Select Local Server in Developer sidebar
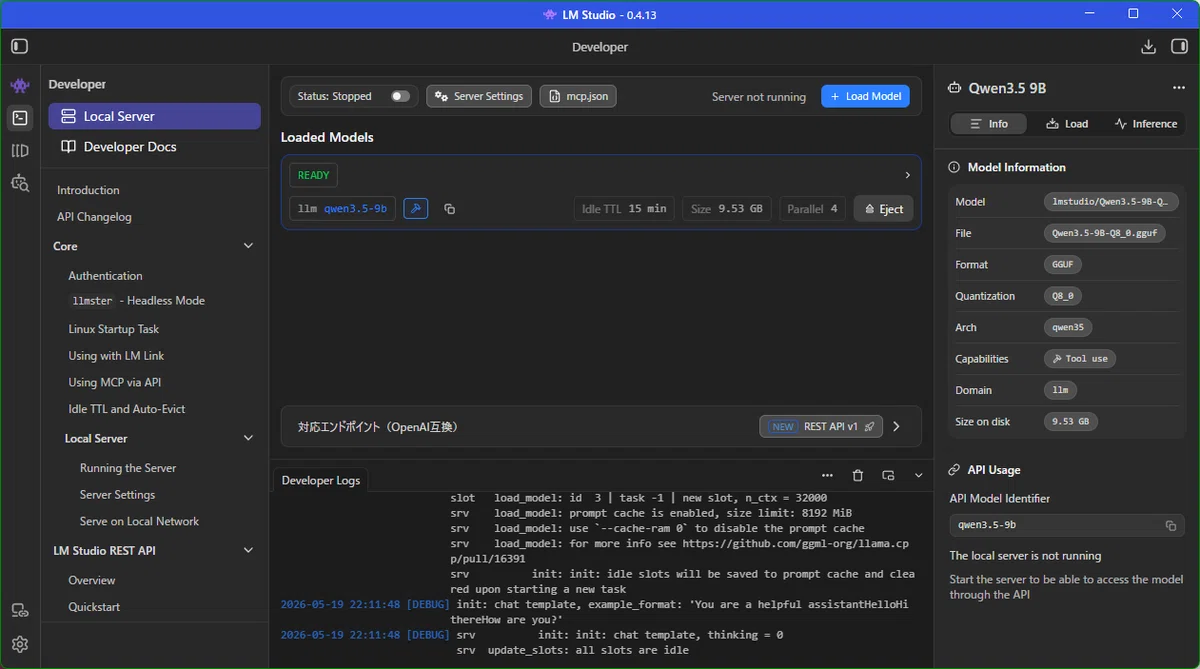Screen dimensions: 1200x669 tap(154, 116)
